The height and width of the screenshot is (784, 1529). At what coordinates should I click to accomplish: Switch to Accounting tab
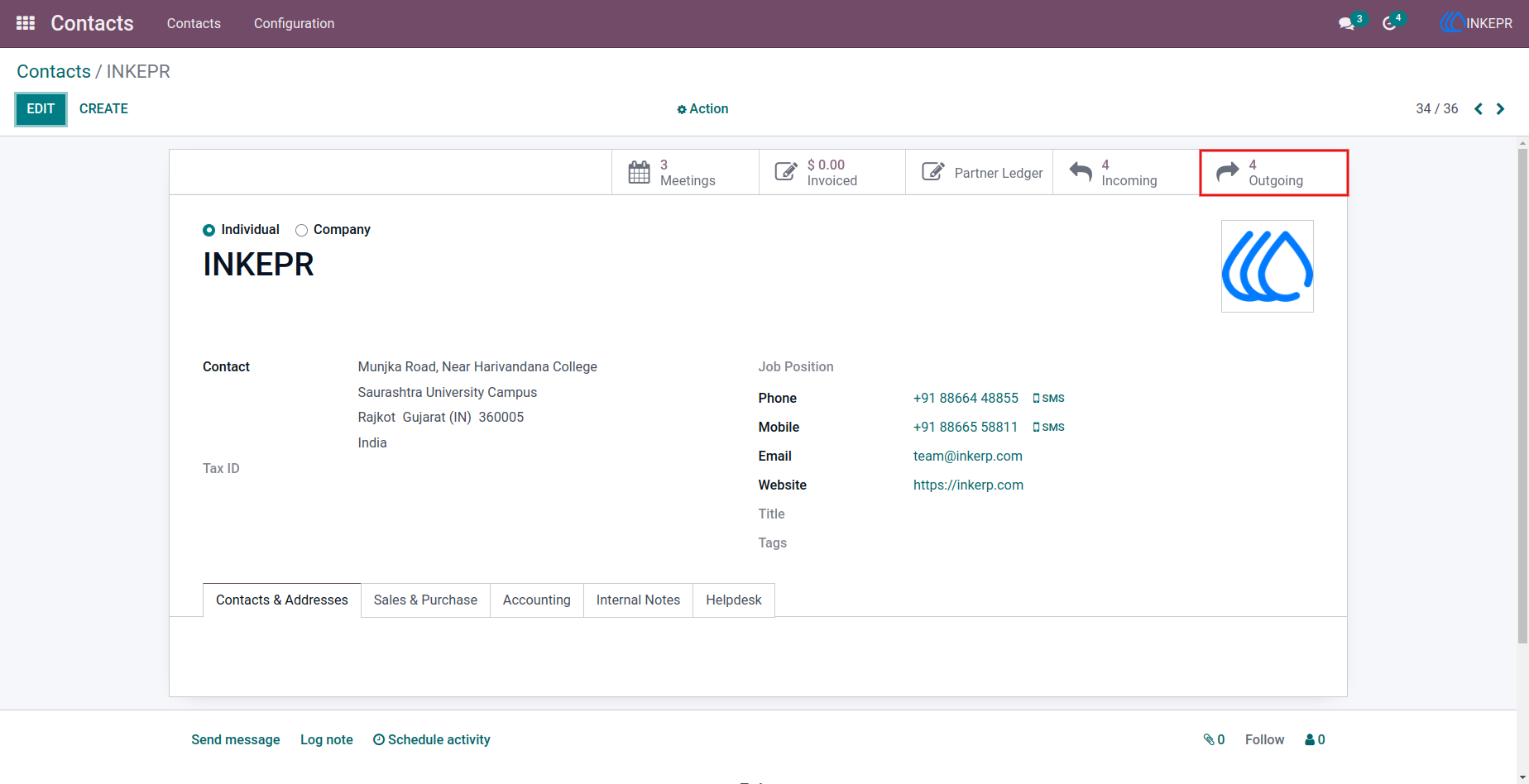(537, 600)
